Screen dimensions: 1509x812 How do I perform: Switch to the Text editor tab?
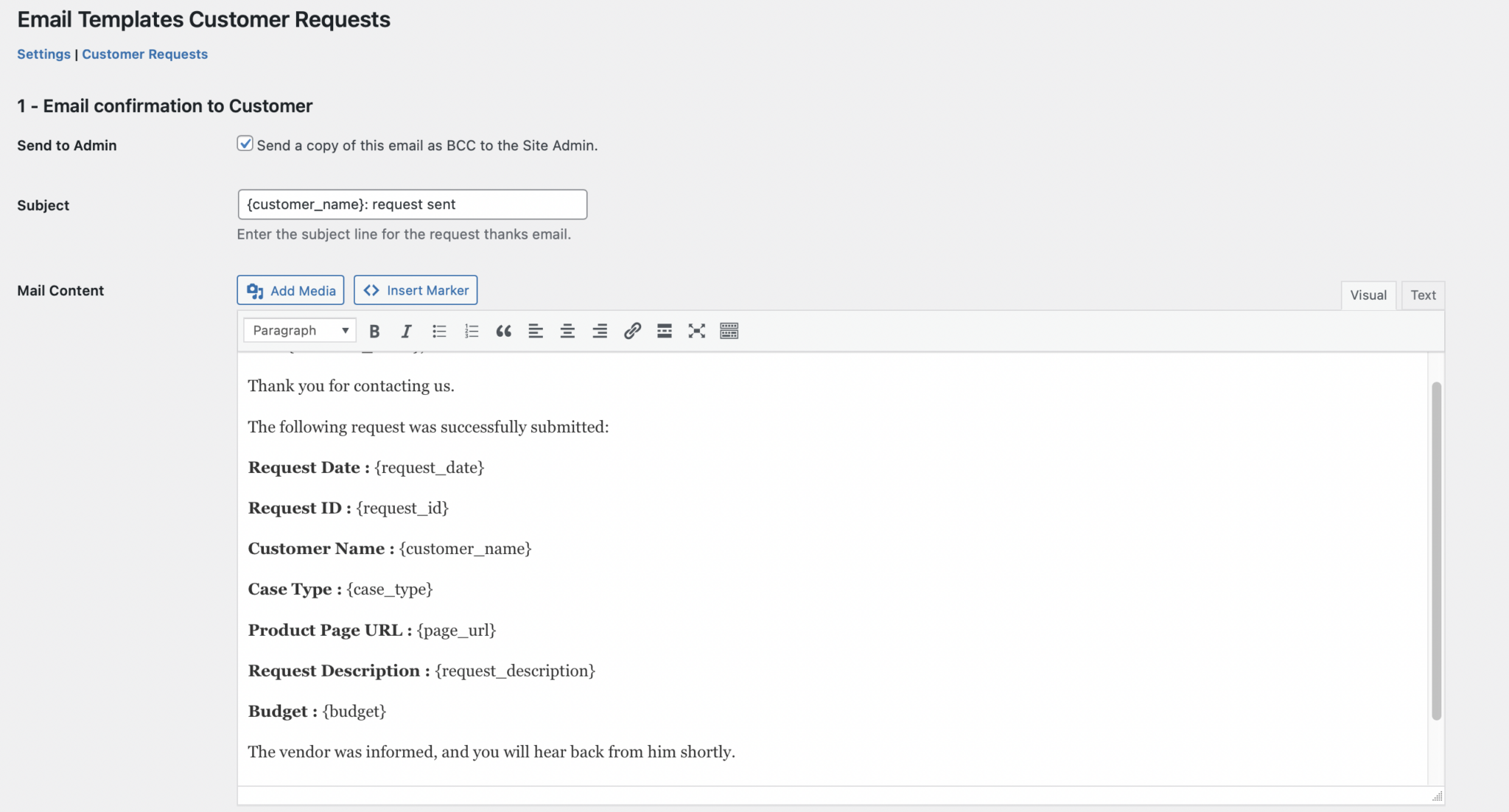(1423, 295)
